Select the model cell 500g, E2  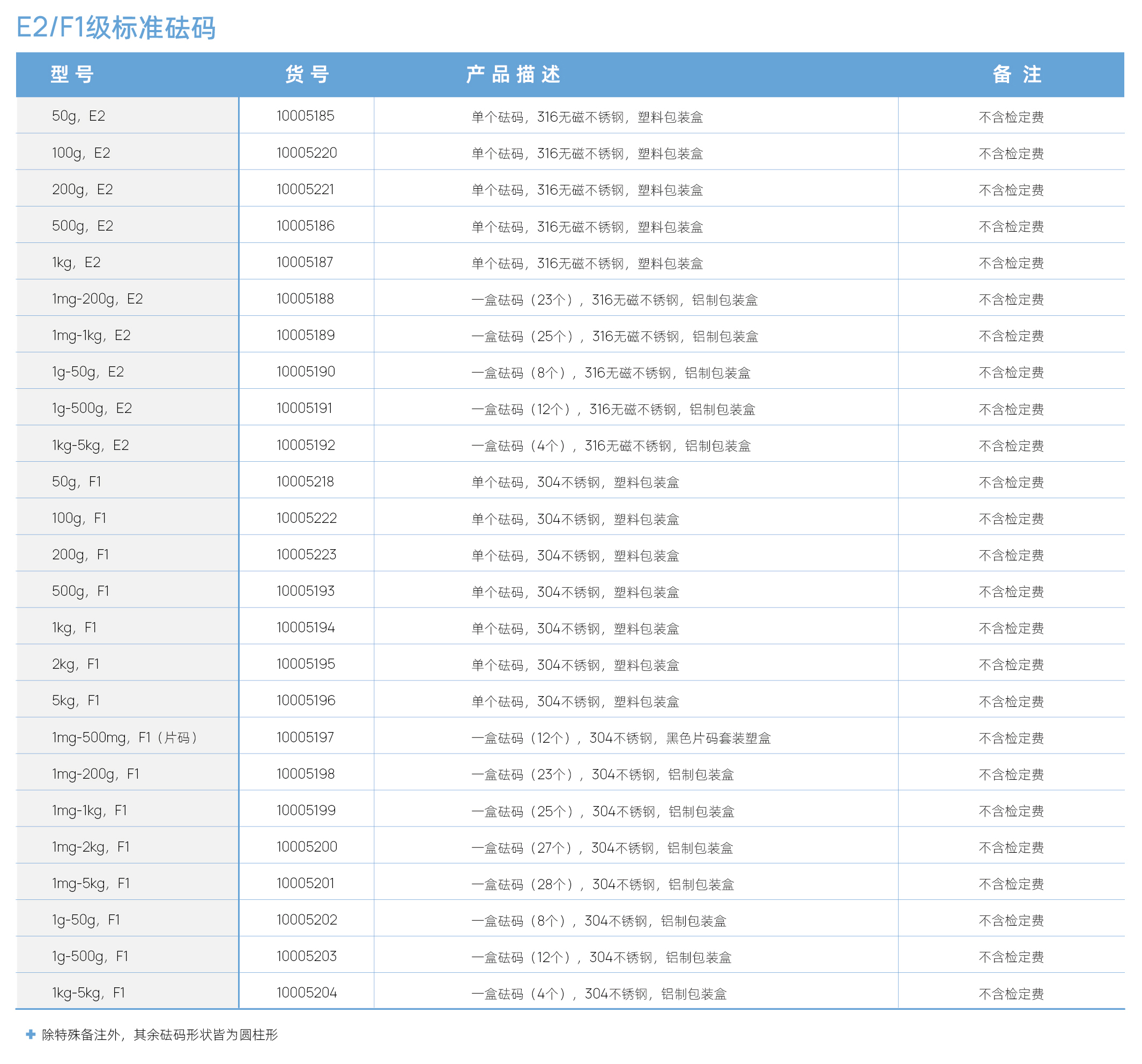tap(83, 226)
